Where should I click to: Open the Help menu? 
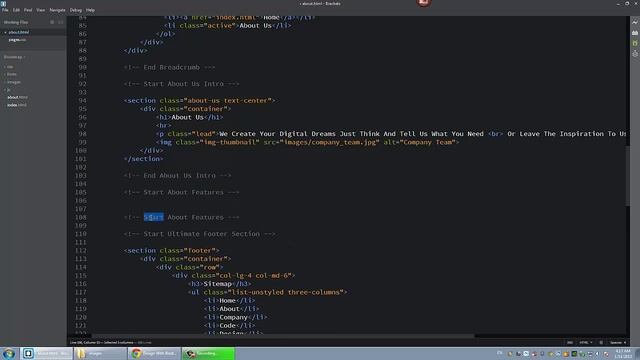click(x=90, y=10)
